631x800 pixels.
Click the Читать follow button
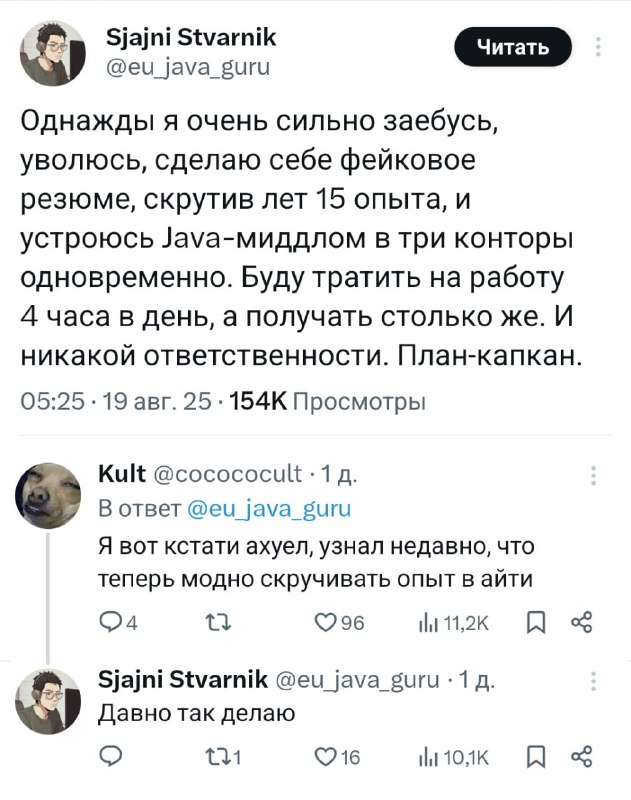[513, 47]
